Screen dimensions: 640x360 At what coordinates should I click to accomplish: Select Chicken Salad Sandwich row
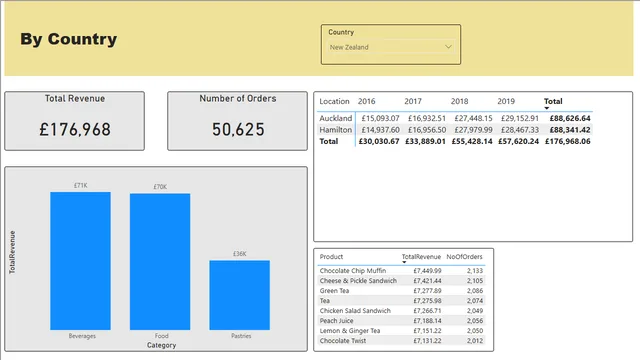click(x=401, y=311)
